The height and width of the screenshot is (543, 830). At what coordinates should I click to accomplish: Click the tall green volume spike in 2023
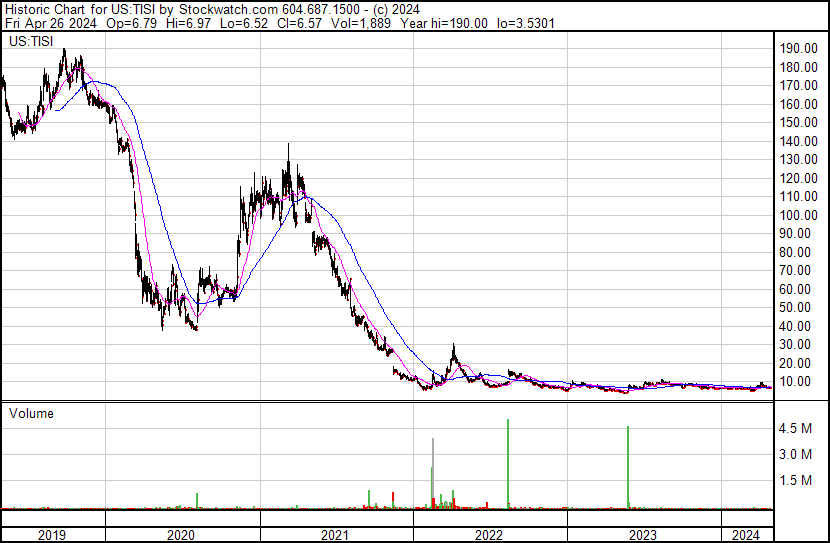pyautogui.click(x=628, y=467)
